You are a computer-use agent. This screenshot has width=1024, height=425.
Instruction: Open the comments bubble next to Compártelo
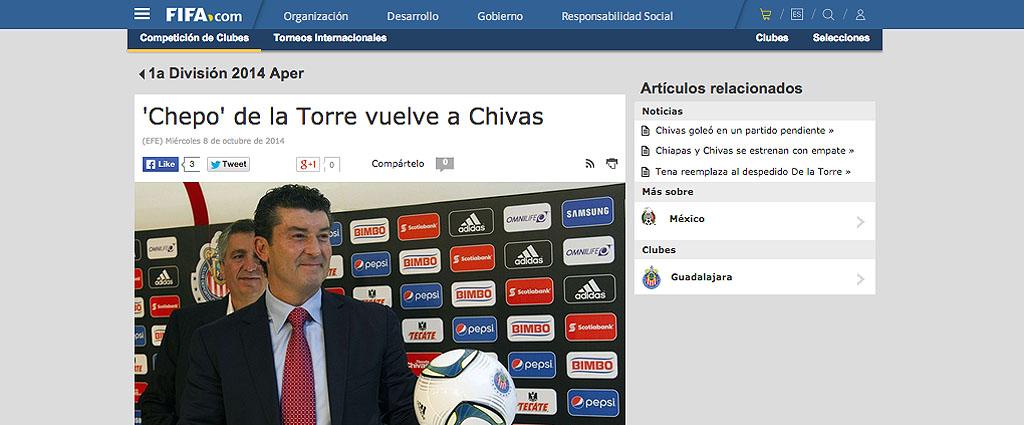tap(445, 164)
